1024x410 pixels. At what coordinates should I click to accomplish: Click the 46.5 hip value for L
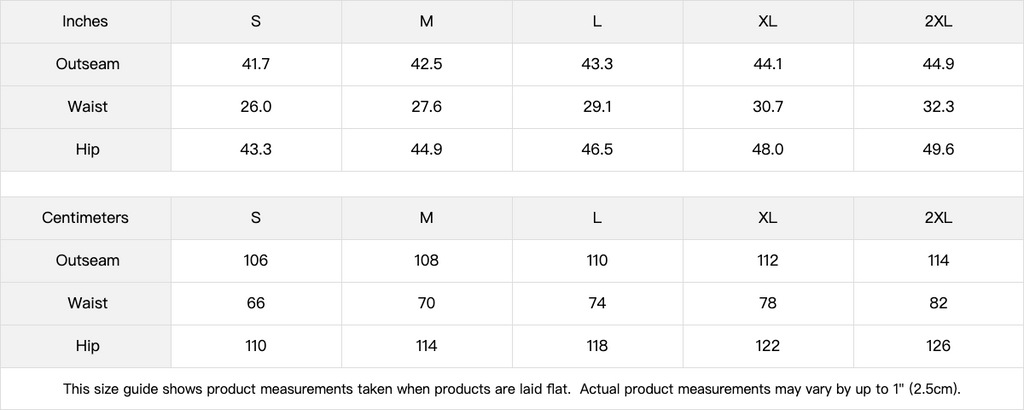(x=597, y=149)
